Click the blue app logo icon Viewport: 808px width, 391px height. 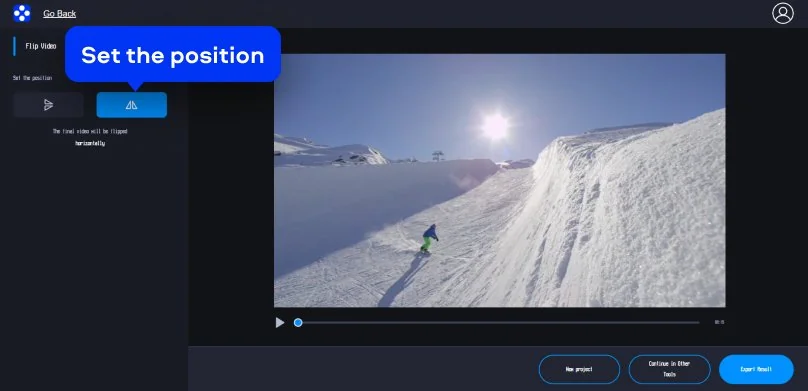coord(22,13)
